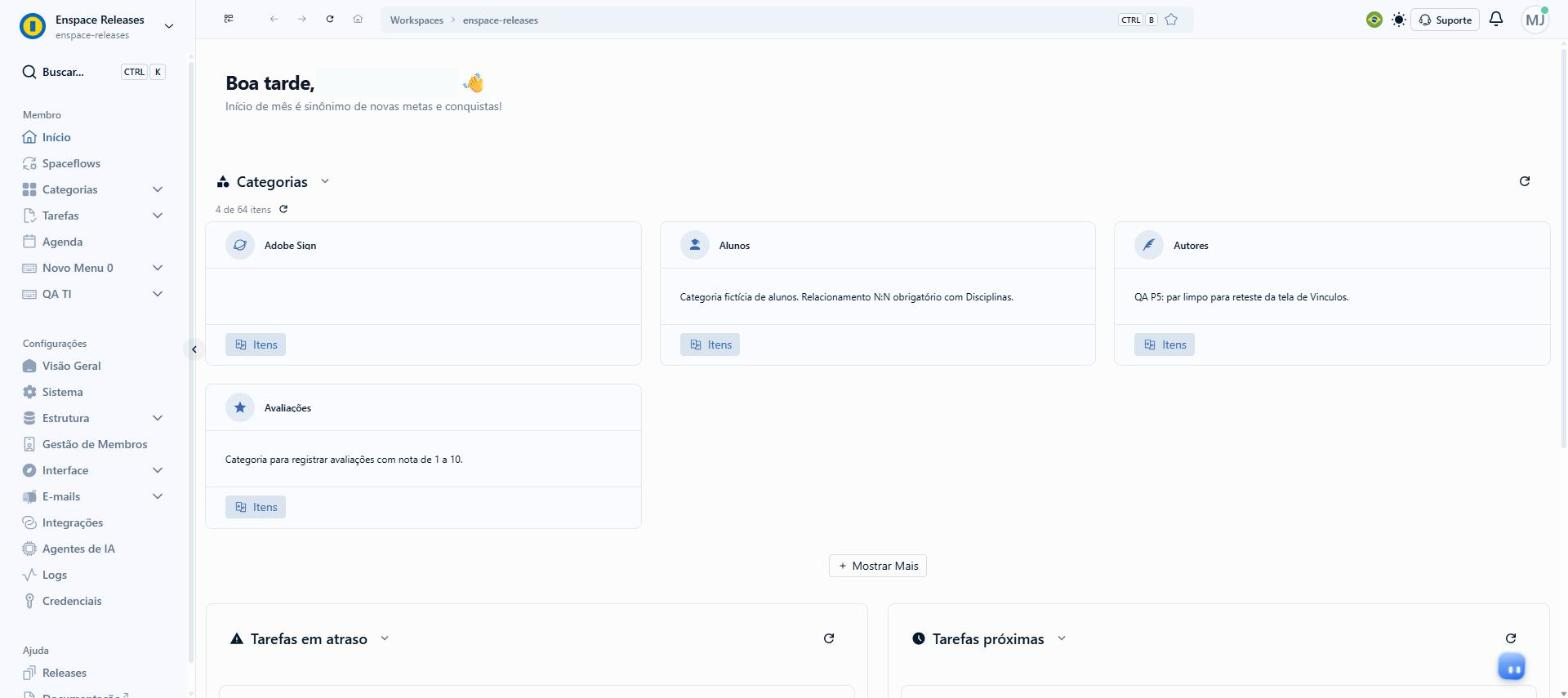Click the Logs sidebar icon
1568x698 pixels.
29,575
